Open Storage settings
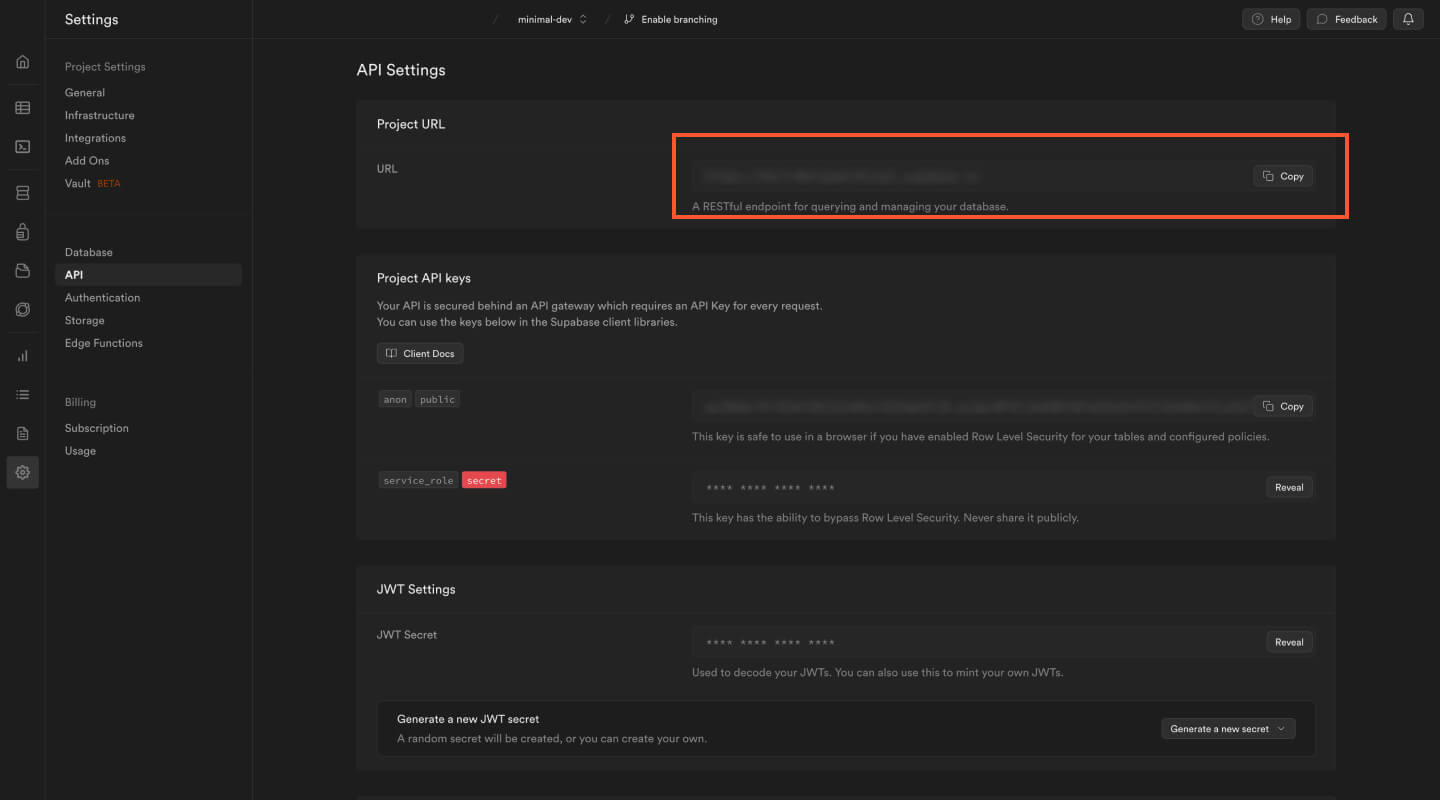1440x800 pixels. [x=84, y=320]
